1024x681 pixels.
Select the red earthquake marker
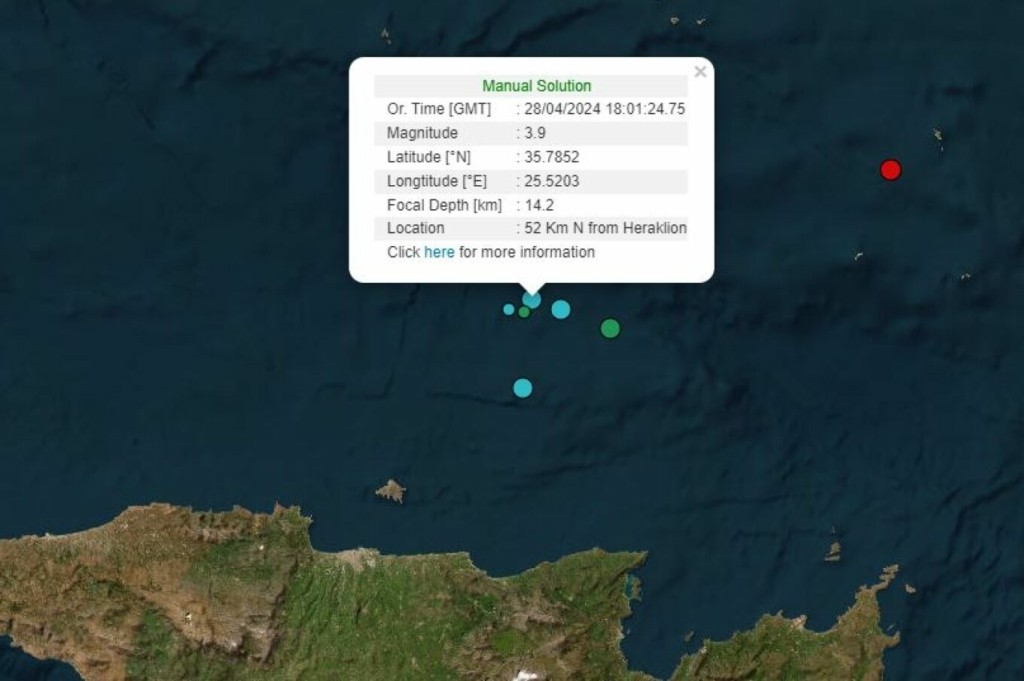pos(890,170)
